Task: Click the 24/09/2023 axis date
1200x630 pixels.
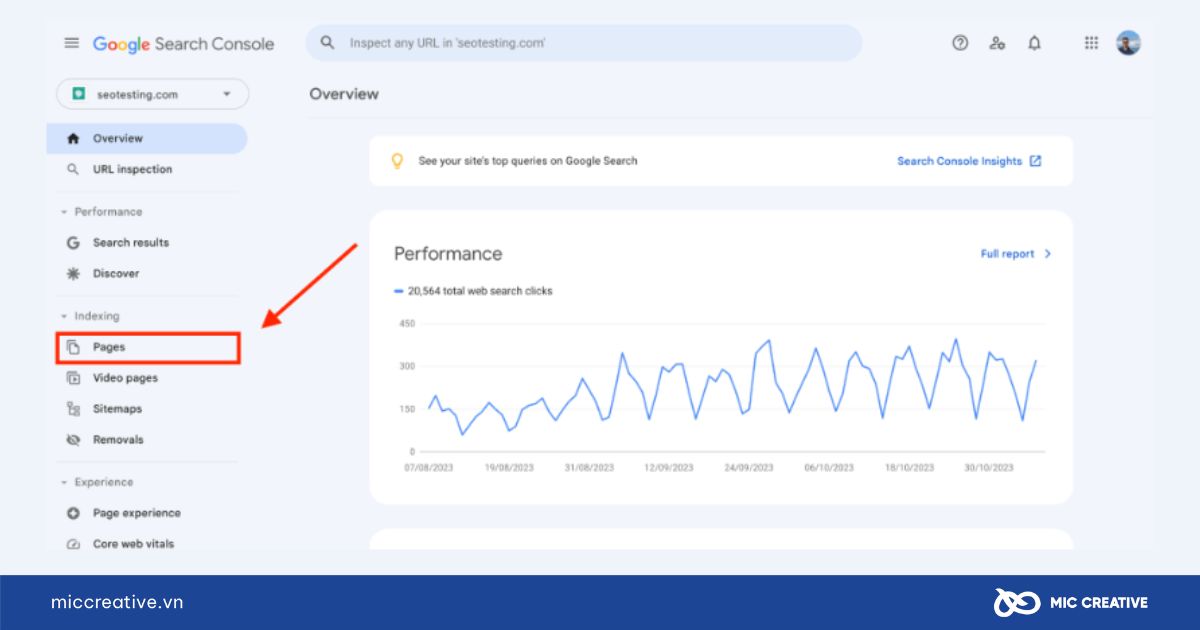Action: (x=749, y=467)
